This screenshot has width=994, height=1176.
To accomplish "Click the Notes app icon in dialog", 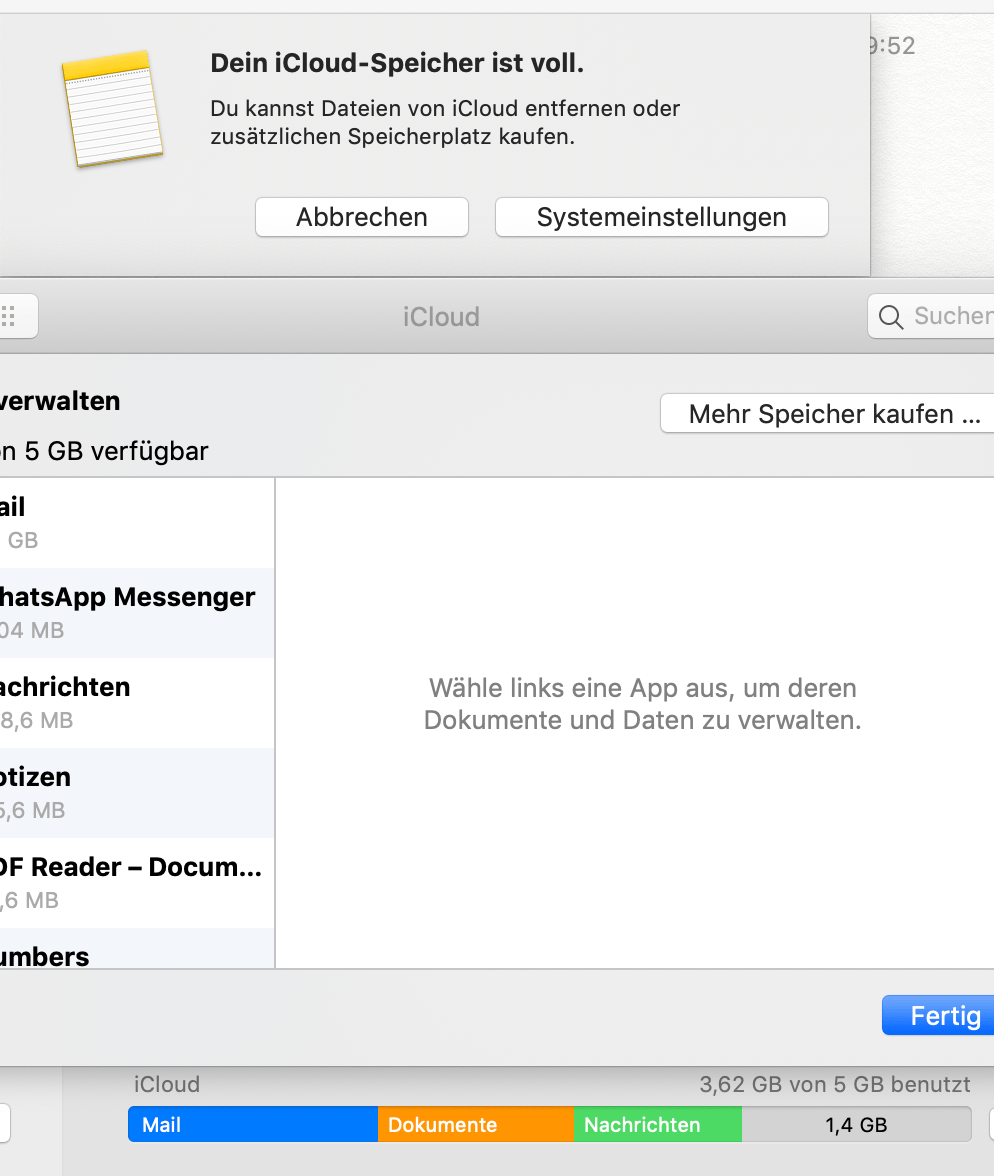I will [113, 109].
